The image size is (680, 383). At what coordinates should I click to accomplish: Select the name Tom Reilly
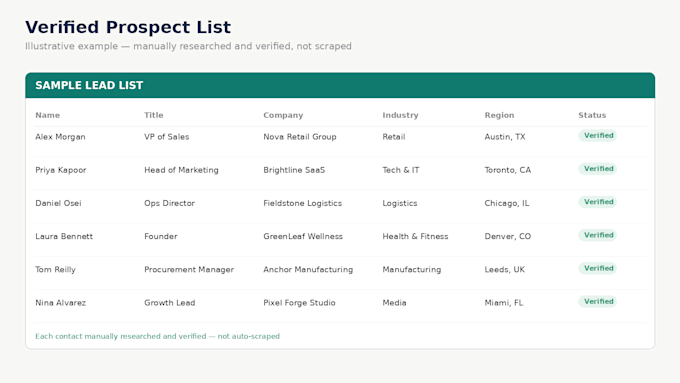(x=55, y=269)
